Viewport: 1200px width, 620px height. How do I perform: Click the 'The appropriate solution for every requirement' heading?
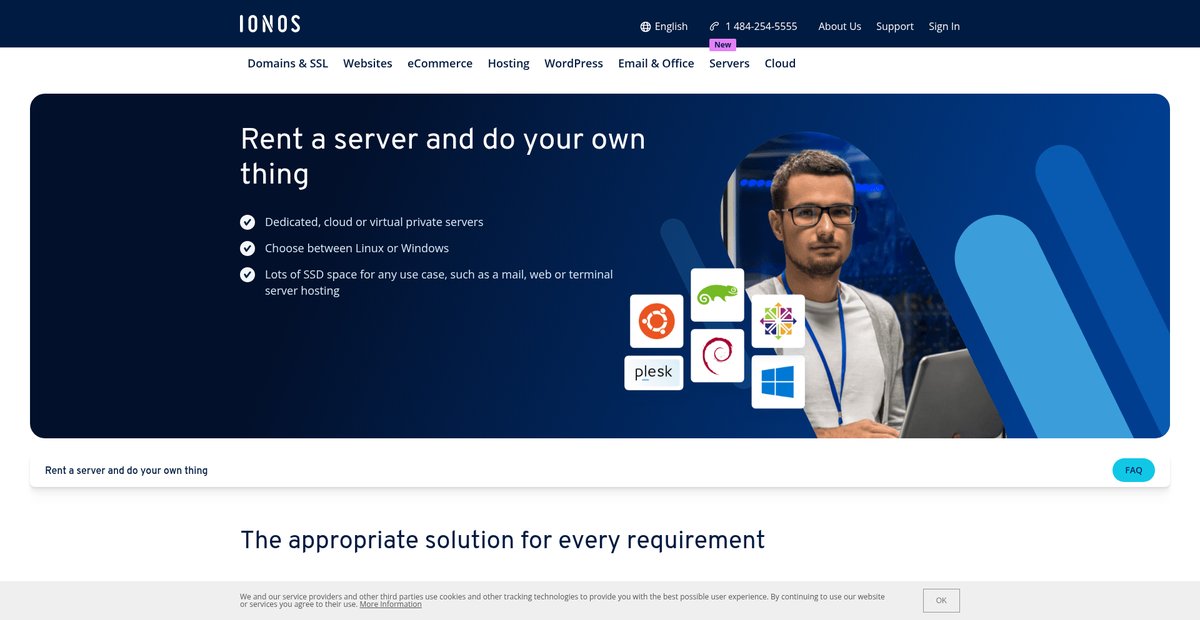click(503, 540)
